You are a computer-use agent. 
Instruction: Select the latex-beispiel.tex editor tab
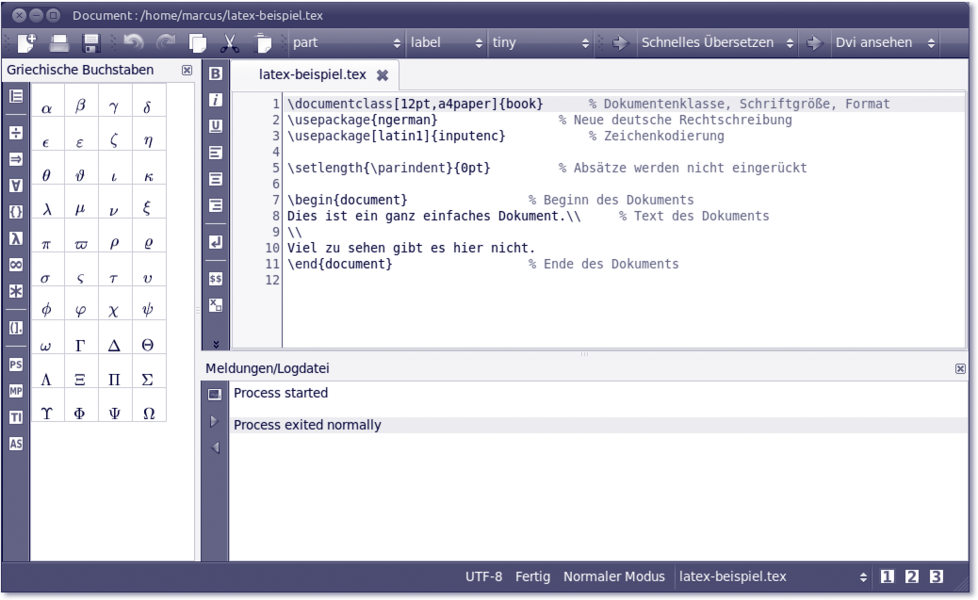tap(312, 75)
